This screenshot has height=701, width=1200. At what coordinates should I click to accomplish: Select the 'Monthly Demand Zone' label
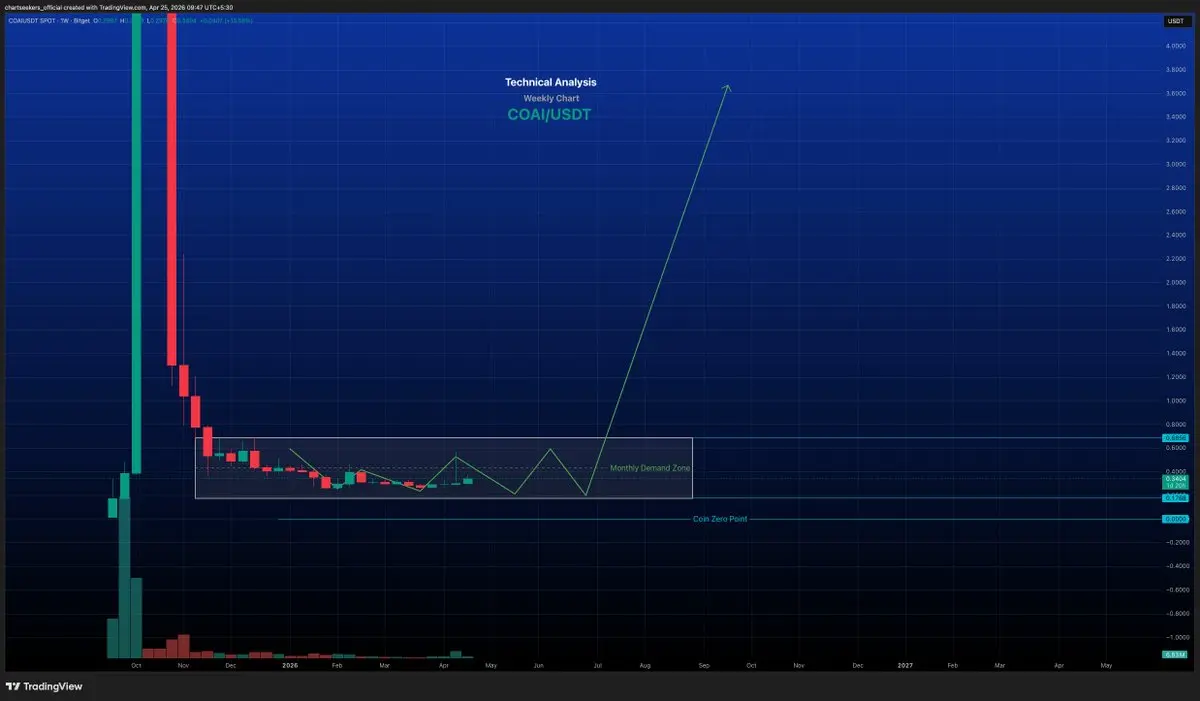650,468
